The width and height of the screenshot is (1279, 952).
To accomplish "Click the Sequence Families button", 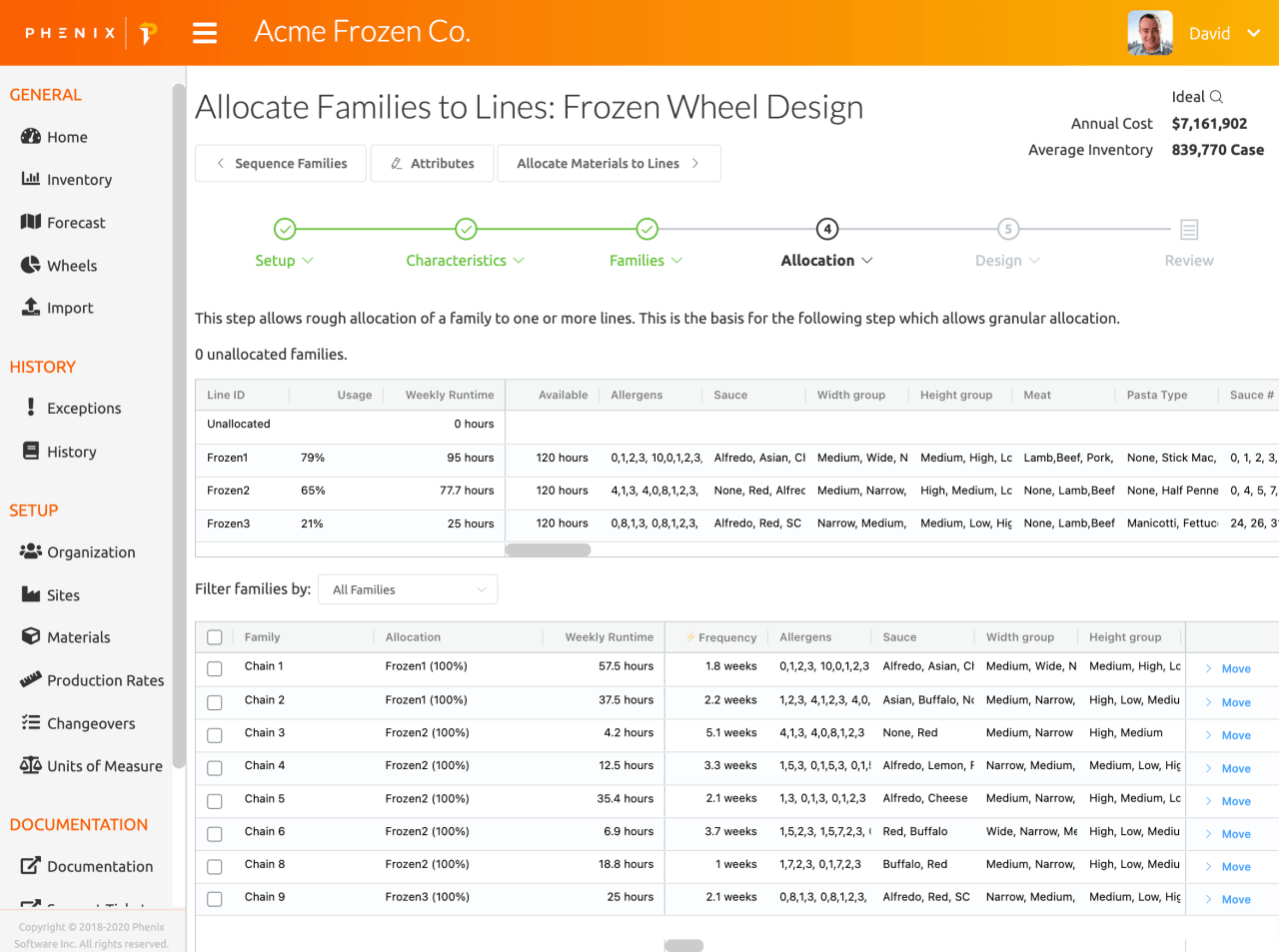I will point(282,164).
